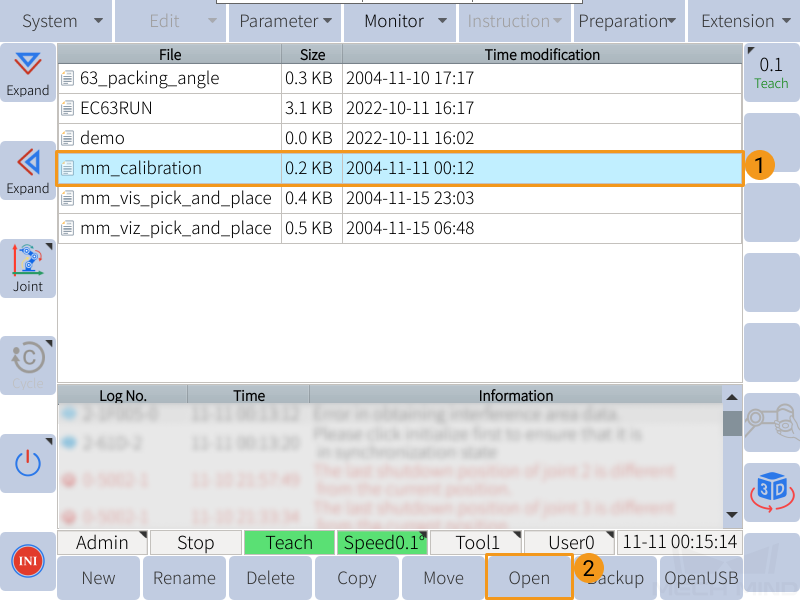Click the Cycle mode icon
This screenshot has height=600, width=800.
pyautogui.click(x=28, y=365)
